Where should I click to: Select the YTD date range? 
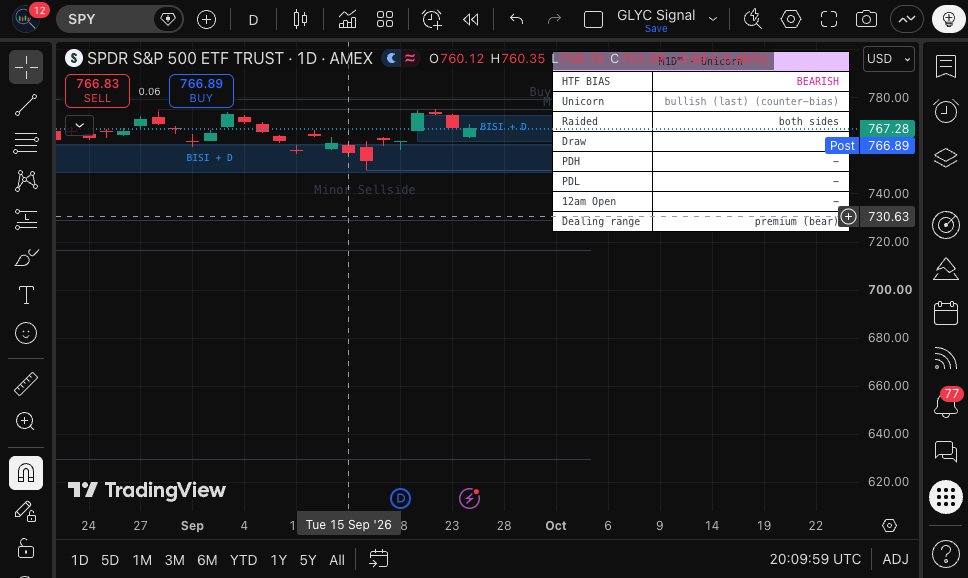click(x=243, y=560)
